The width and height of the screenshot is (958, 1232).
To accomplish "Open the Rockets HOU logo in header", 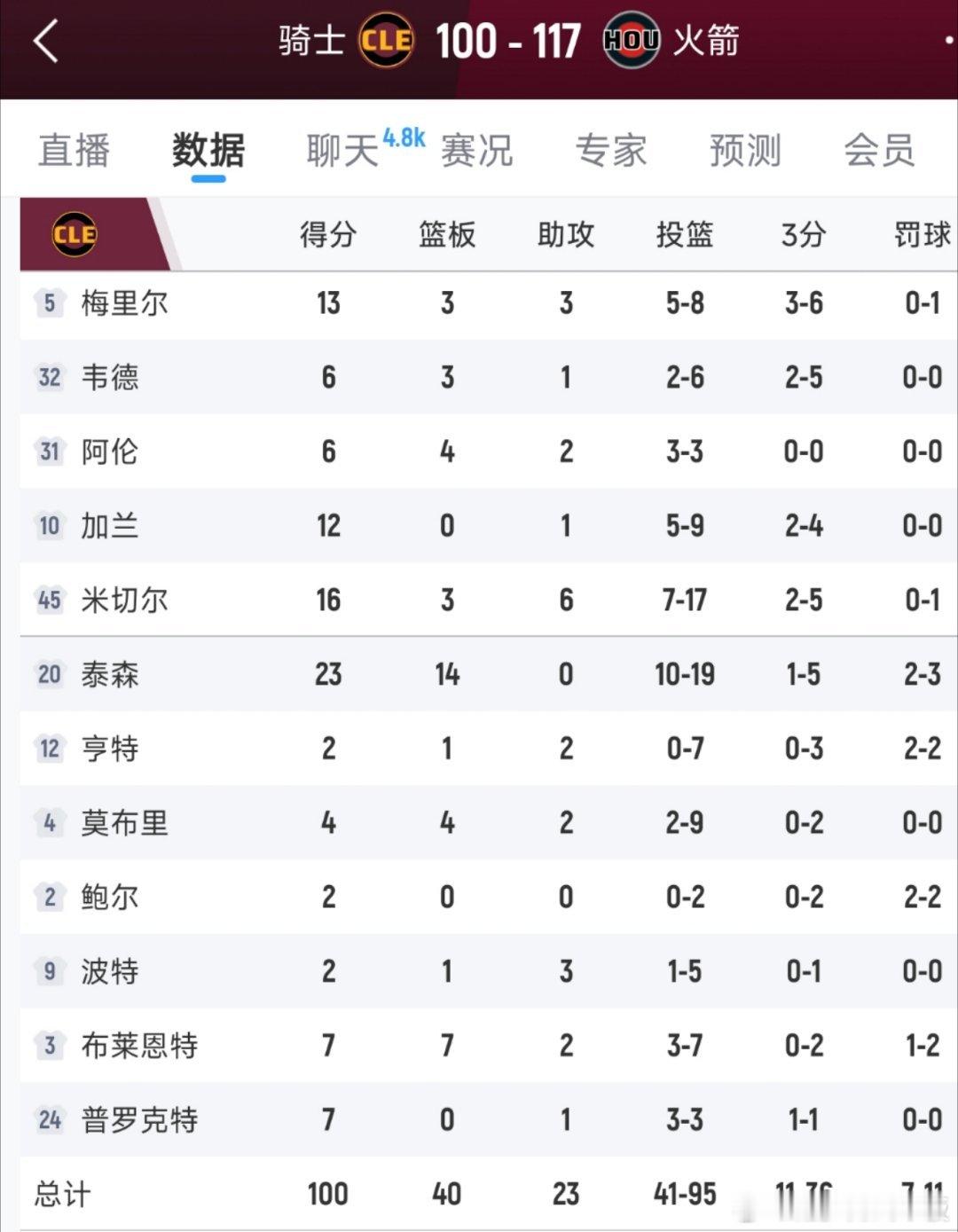I will point(631,40).
